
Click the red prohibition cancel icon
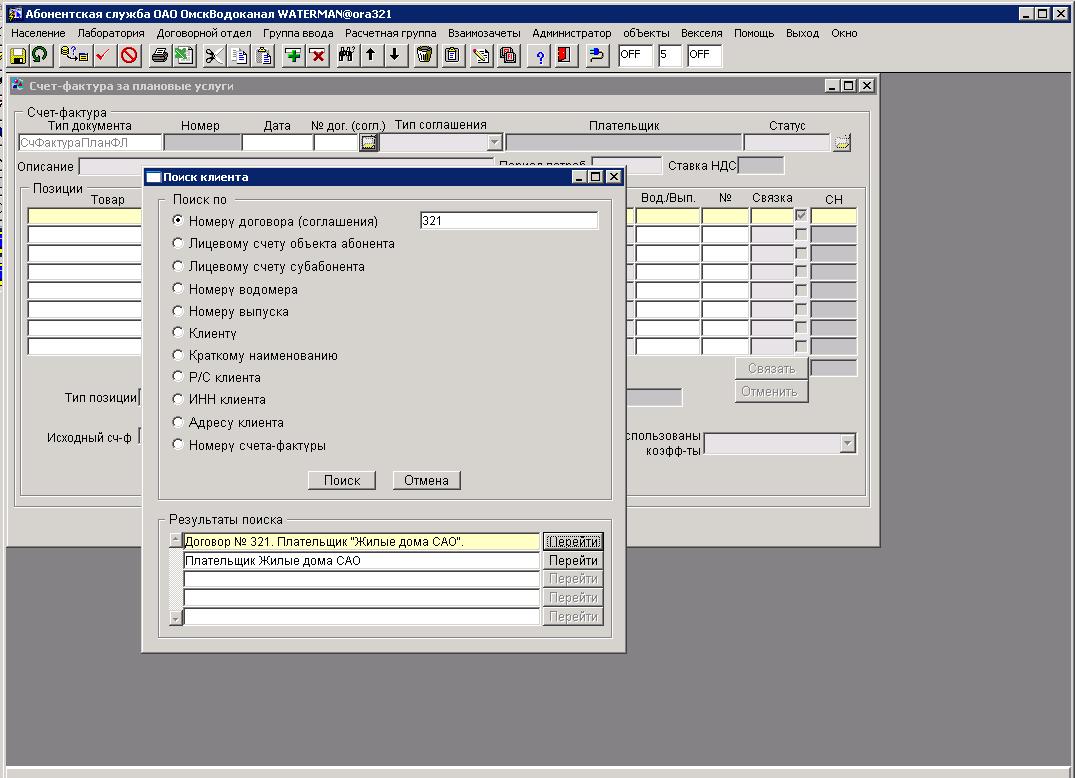129,56
